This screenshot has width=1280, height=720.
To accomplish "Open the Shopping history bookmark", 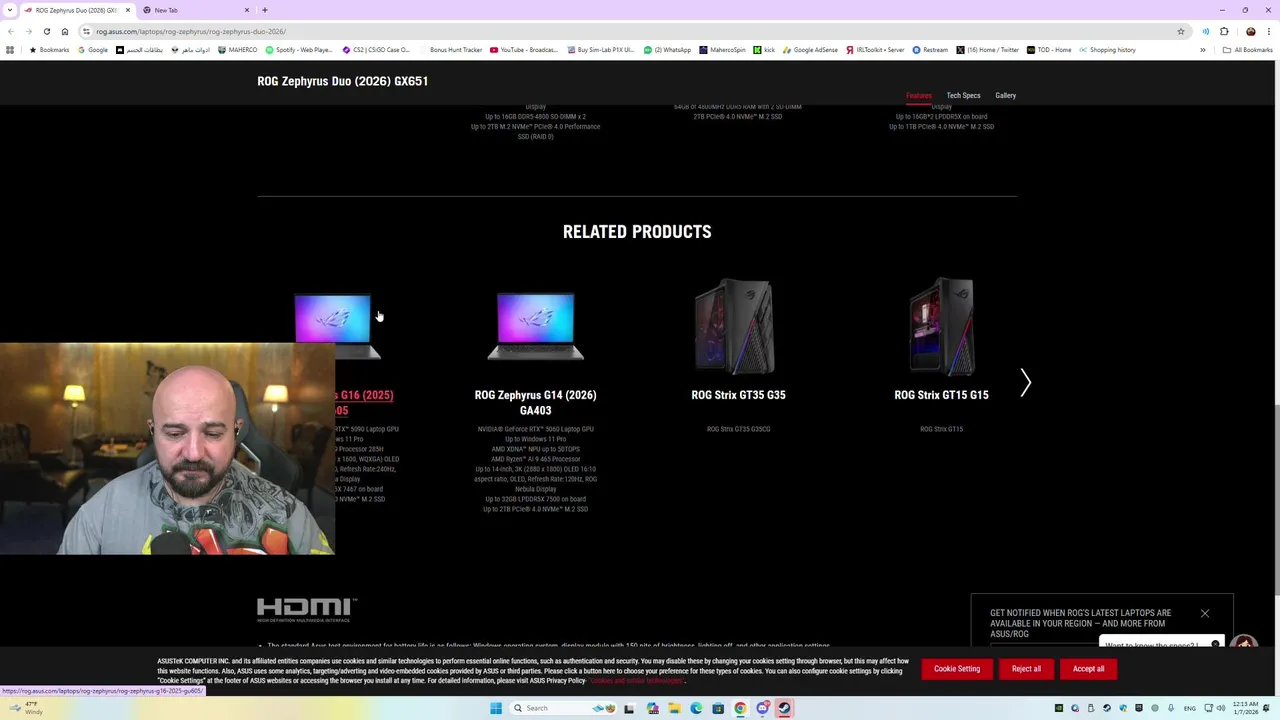I will coord(1107,50).
